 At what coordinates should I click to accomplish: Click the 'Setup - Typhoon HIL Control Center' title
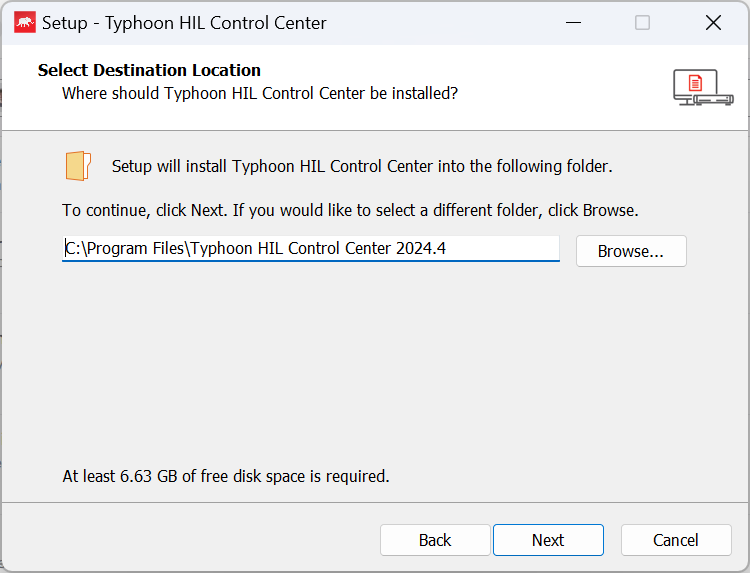coord(184,22)
